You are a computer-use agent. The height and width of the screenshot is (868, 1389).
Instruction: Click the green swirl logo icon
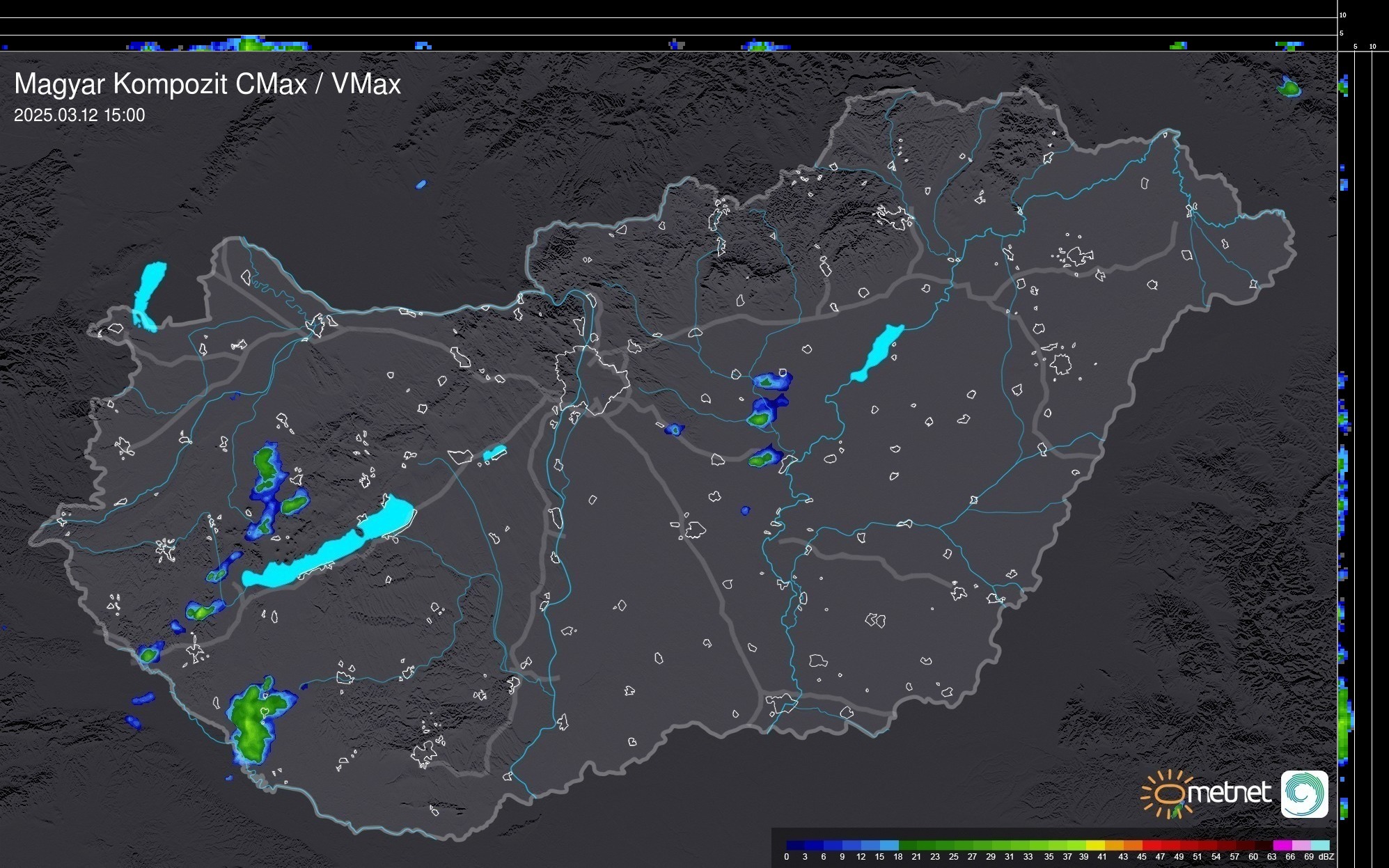pyautogui.click(x=1304, y=794)
